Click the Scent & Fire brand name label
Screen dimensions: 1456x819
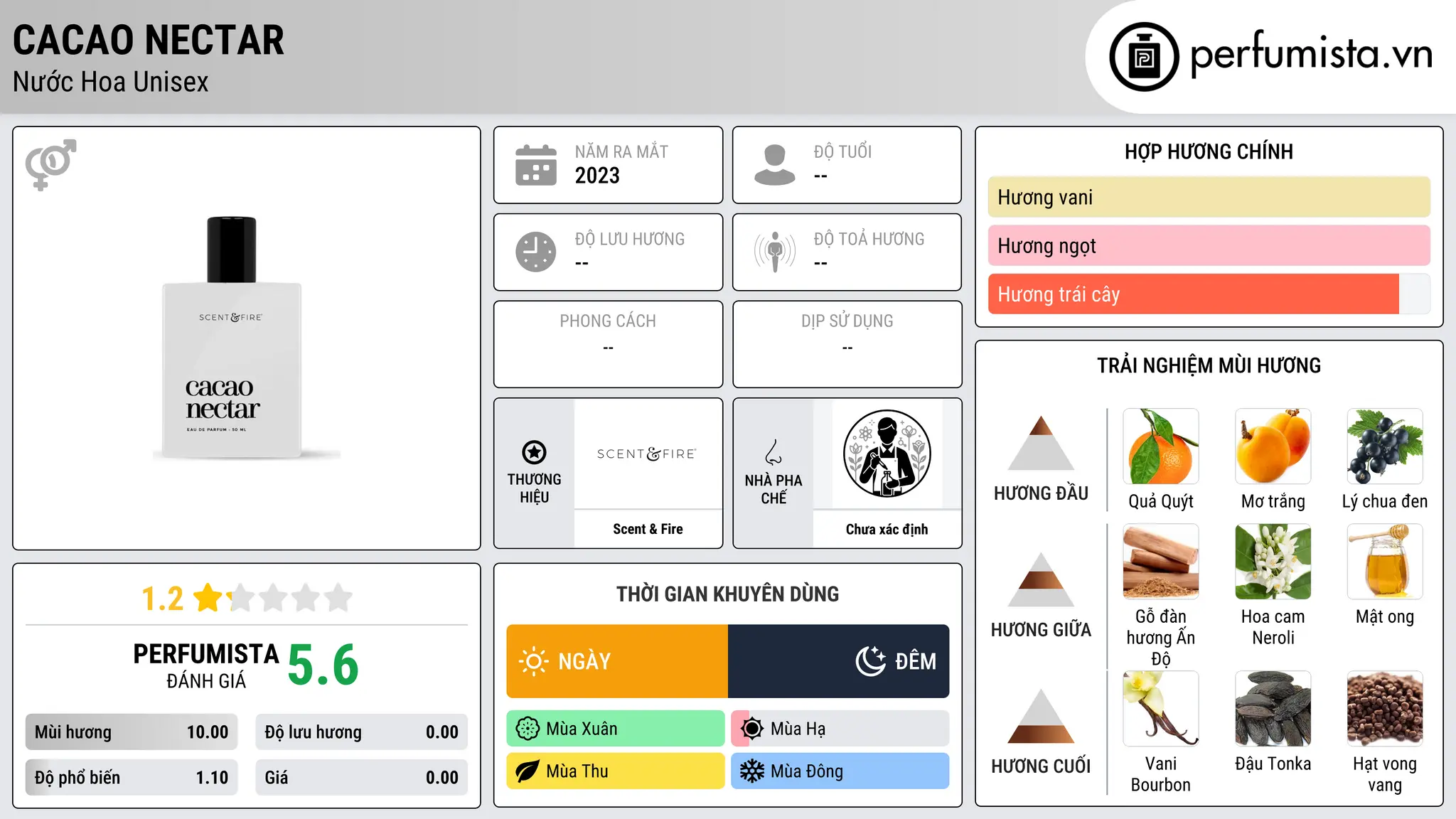pos(648,529)
